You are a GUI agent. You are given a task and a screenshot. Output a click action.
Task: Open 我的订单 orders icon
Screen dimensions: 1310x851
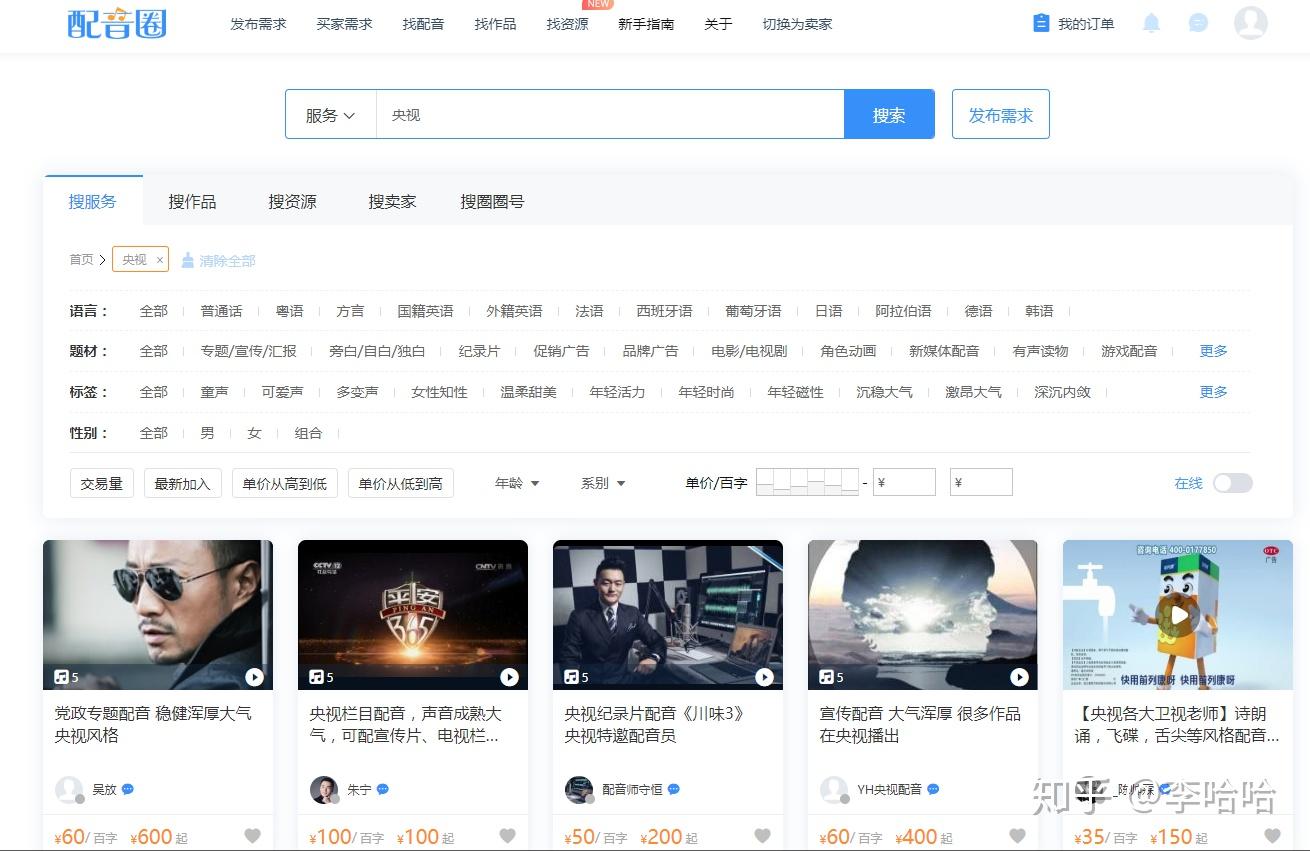pyautogui.click(x=1041, y=23)
